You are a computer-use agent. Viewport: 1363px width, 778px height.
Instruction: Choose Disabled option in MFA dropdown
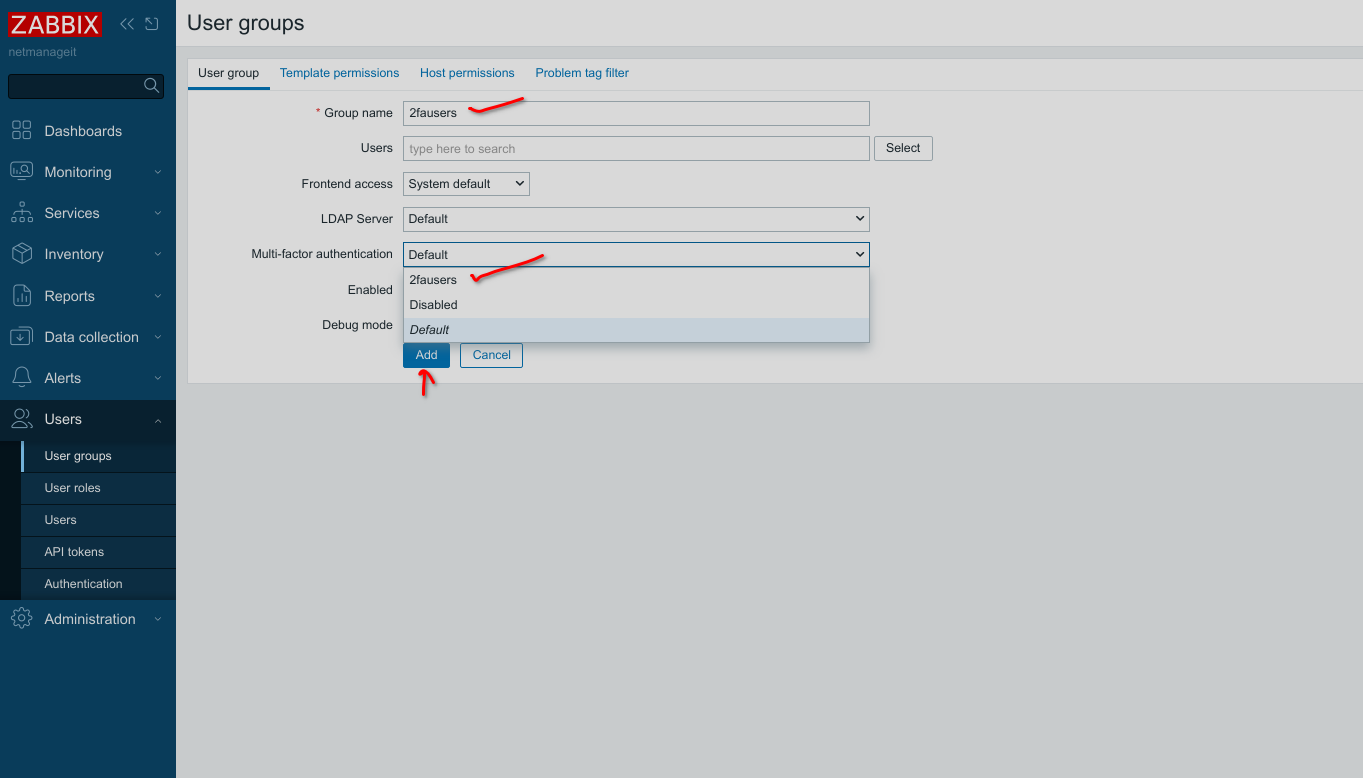433,305
